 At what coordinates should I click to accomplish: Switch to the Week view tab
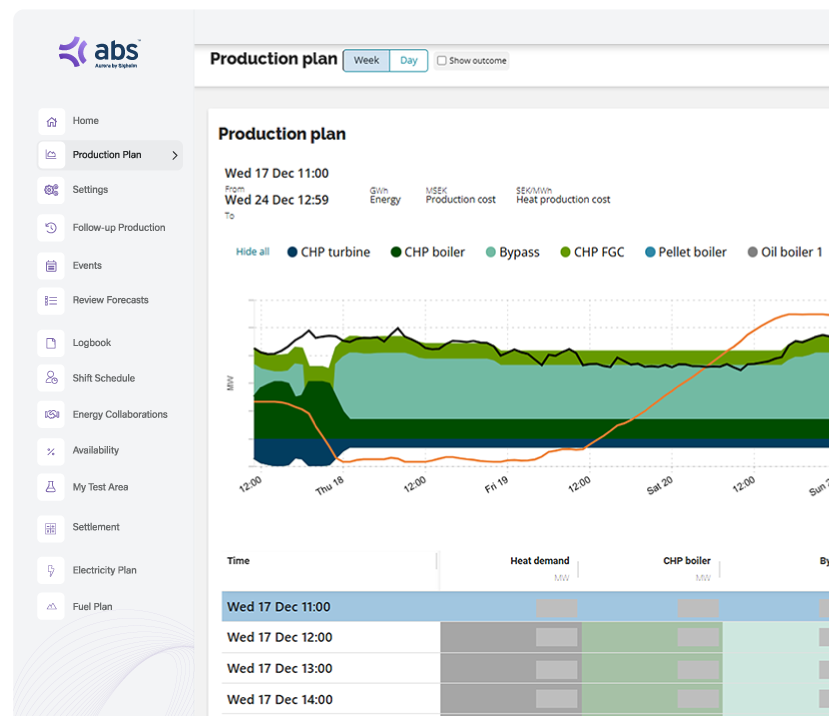(366, 61)
